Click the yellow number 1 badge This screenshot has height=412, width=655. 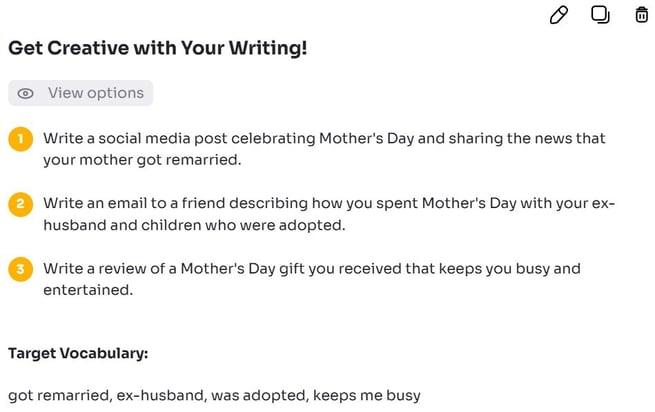[x=20, y=139]
